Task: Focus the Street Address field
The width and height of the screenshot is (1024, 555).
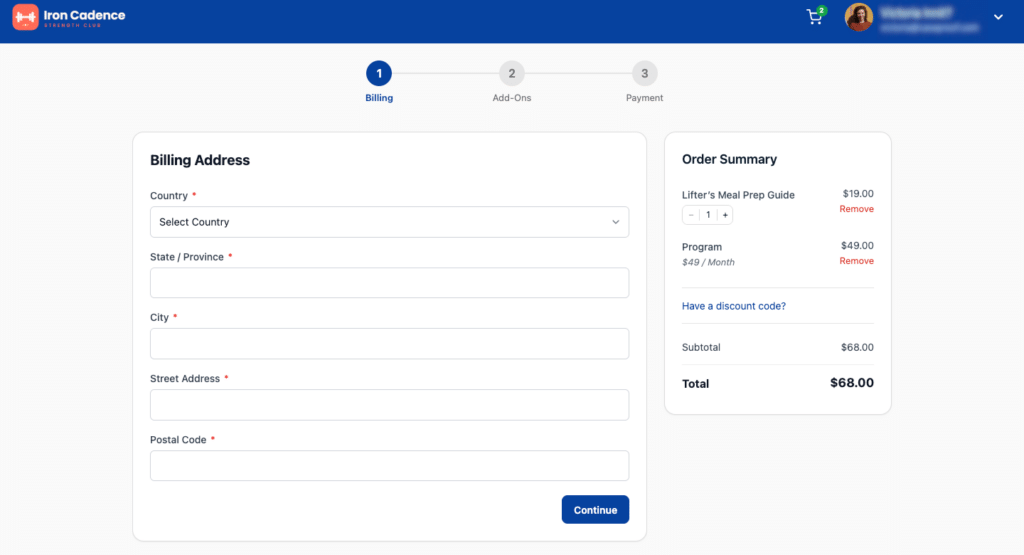Action: pos(389,405)
